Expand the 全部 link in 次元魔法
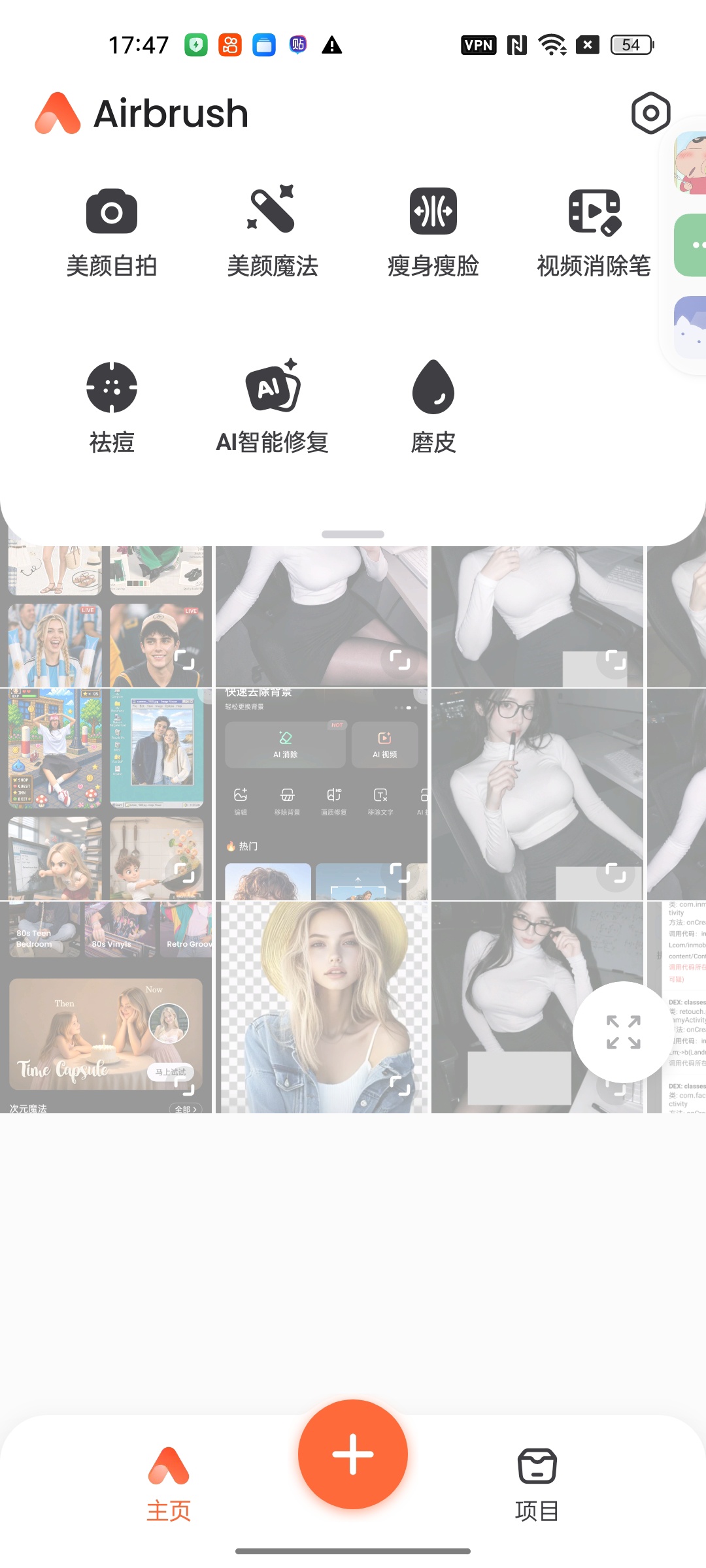Viewport: 706px width, 1568px height. 186,1109
